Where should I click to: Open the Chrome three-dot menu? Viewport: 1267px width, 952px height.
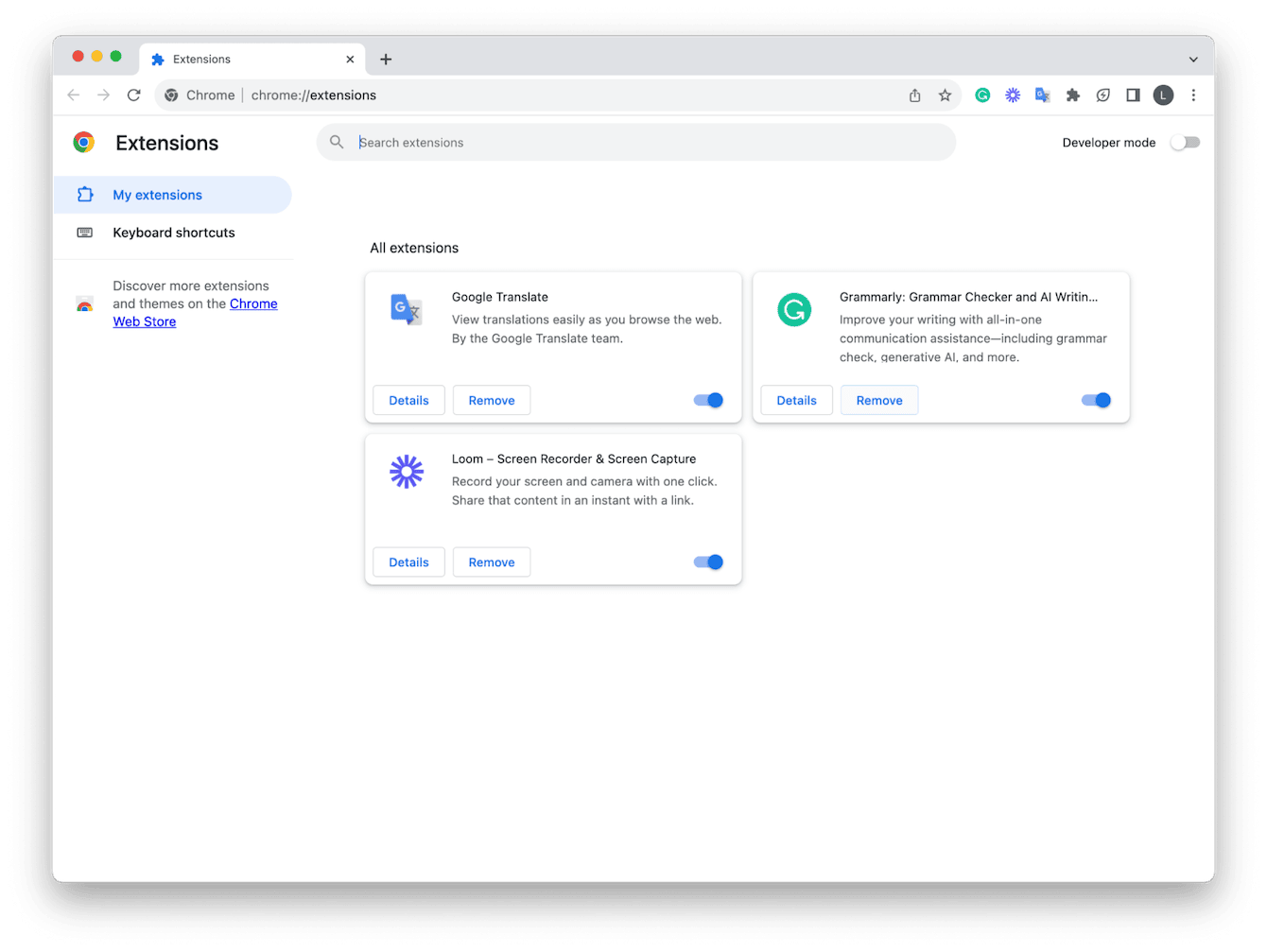[1193, 95]
